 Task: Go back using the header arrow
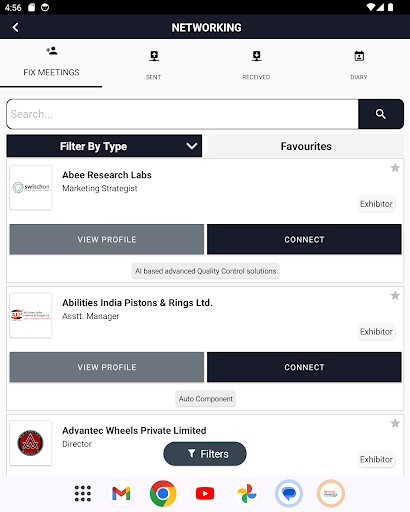point(15,27)
